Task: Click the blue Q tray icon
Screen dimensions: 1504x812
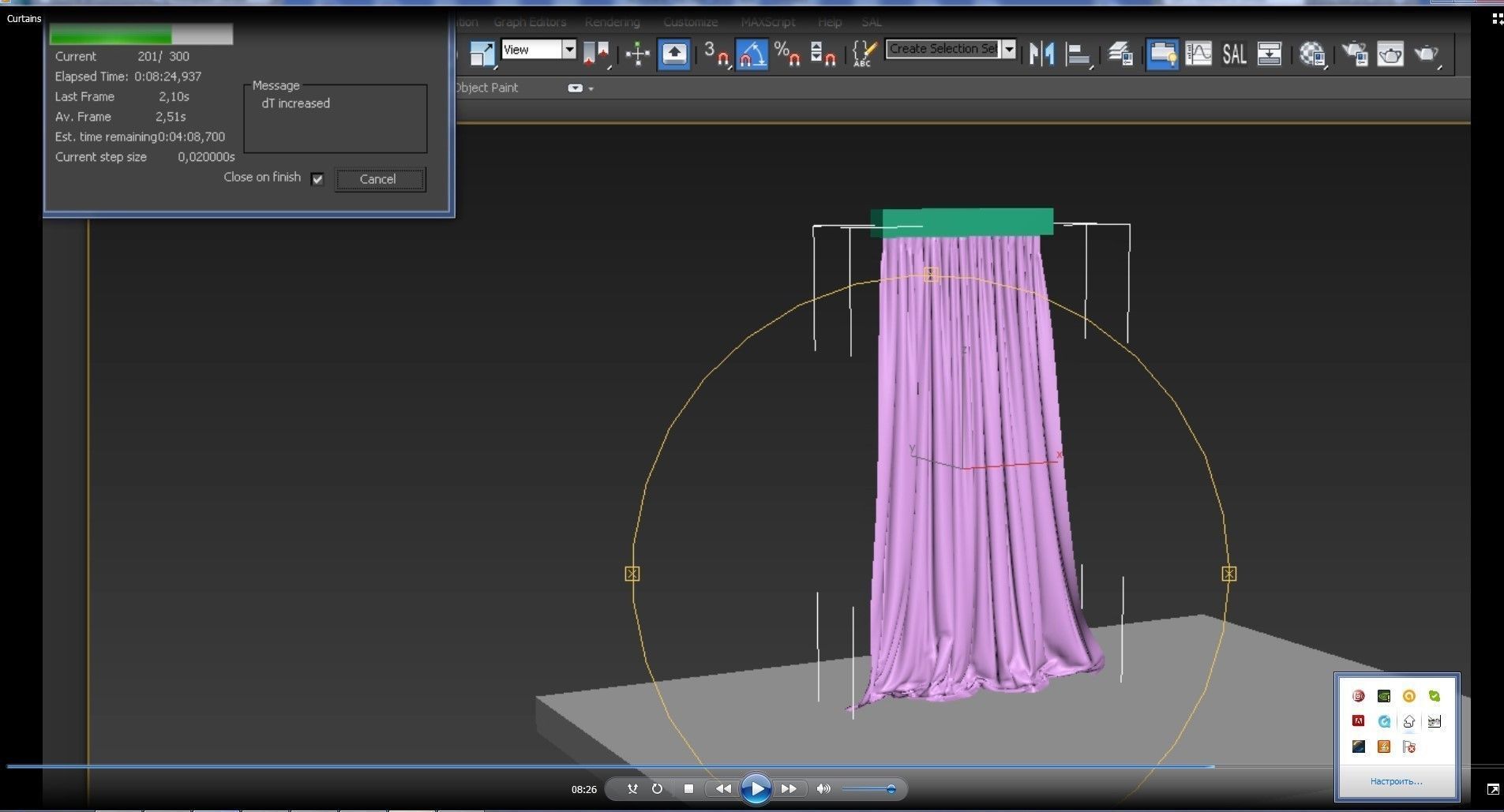Action: pos(1383,721)
